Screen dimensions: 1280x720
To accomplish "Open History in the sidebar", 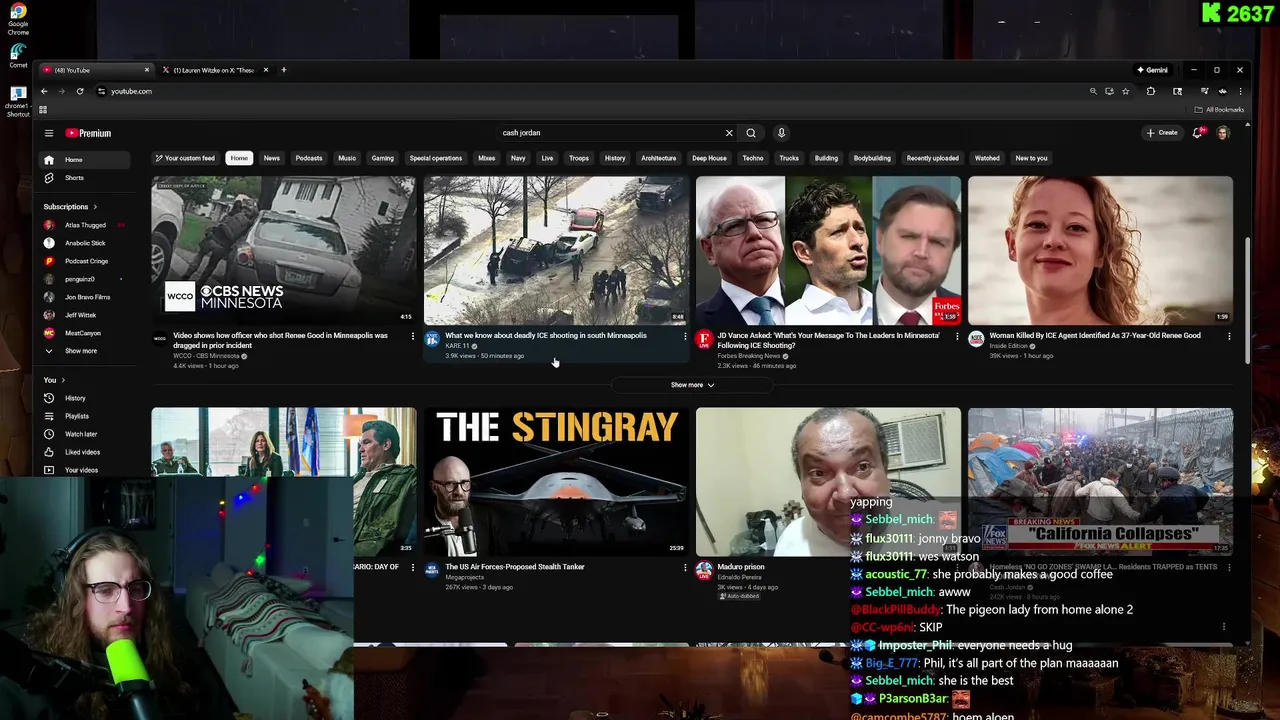I will pyautogui.click(x=85, y=398).
